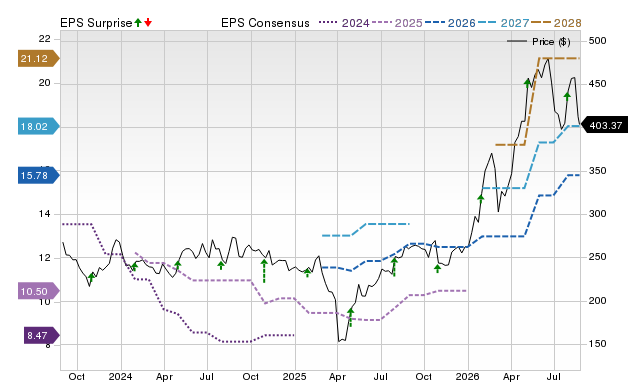Click the 150 label on the price axis
Viewport: 640px width, 382px height.
coord(598,344)
